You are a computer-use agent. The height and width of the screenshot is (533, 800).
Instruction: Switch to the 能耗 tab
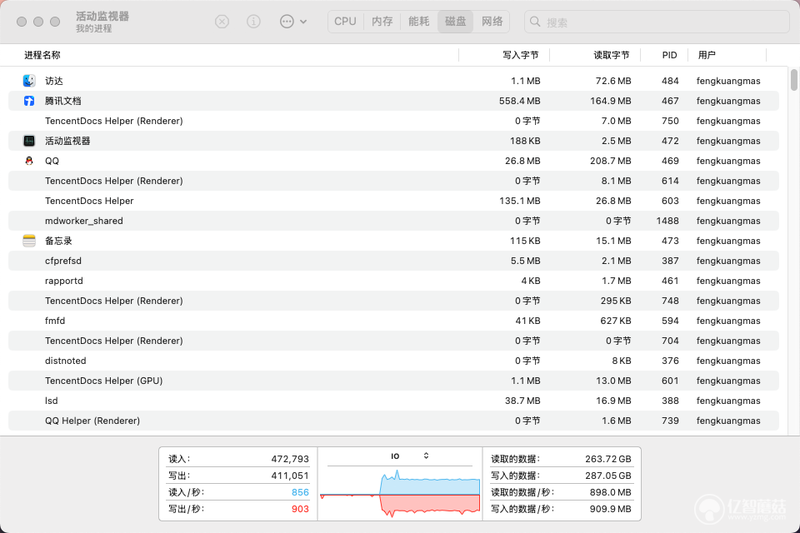tap(419, 21)
